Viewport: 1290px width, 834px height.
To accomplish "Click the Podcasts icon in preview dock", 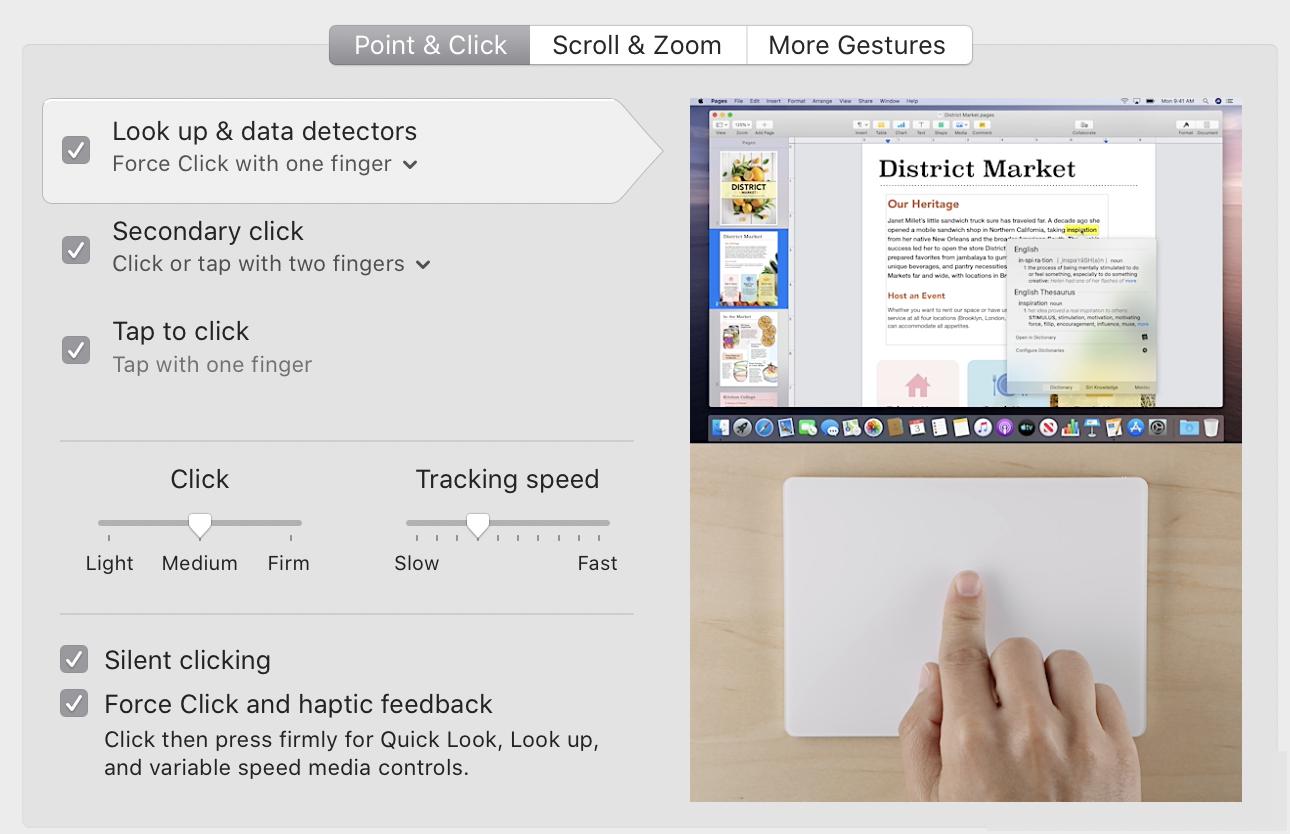I will click(1005, 427).
